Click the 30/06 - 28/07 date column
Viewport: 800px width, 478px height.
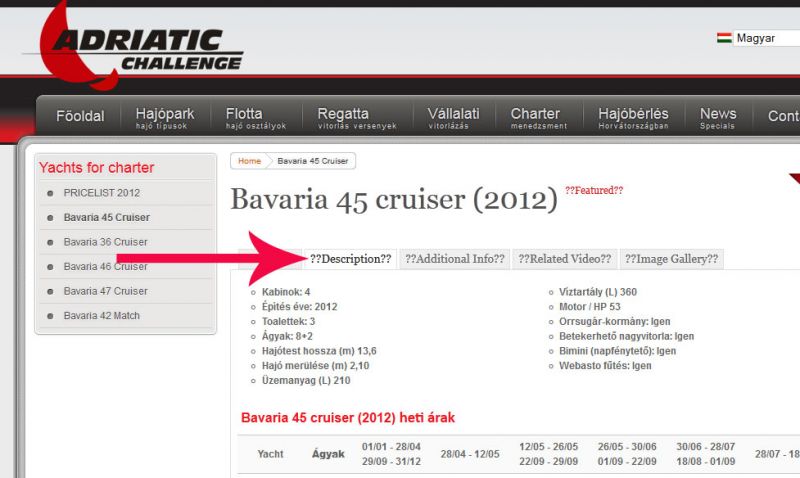[706, 454]
